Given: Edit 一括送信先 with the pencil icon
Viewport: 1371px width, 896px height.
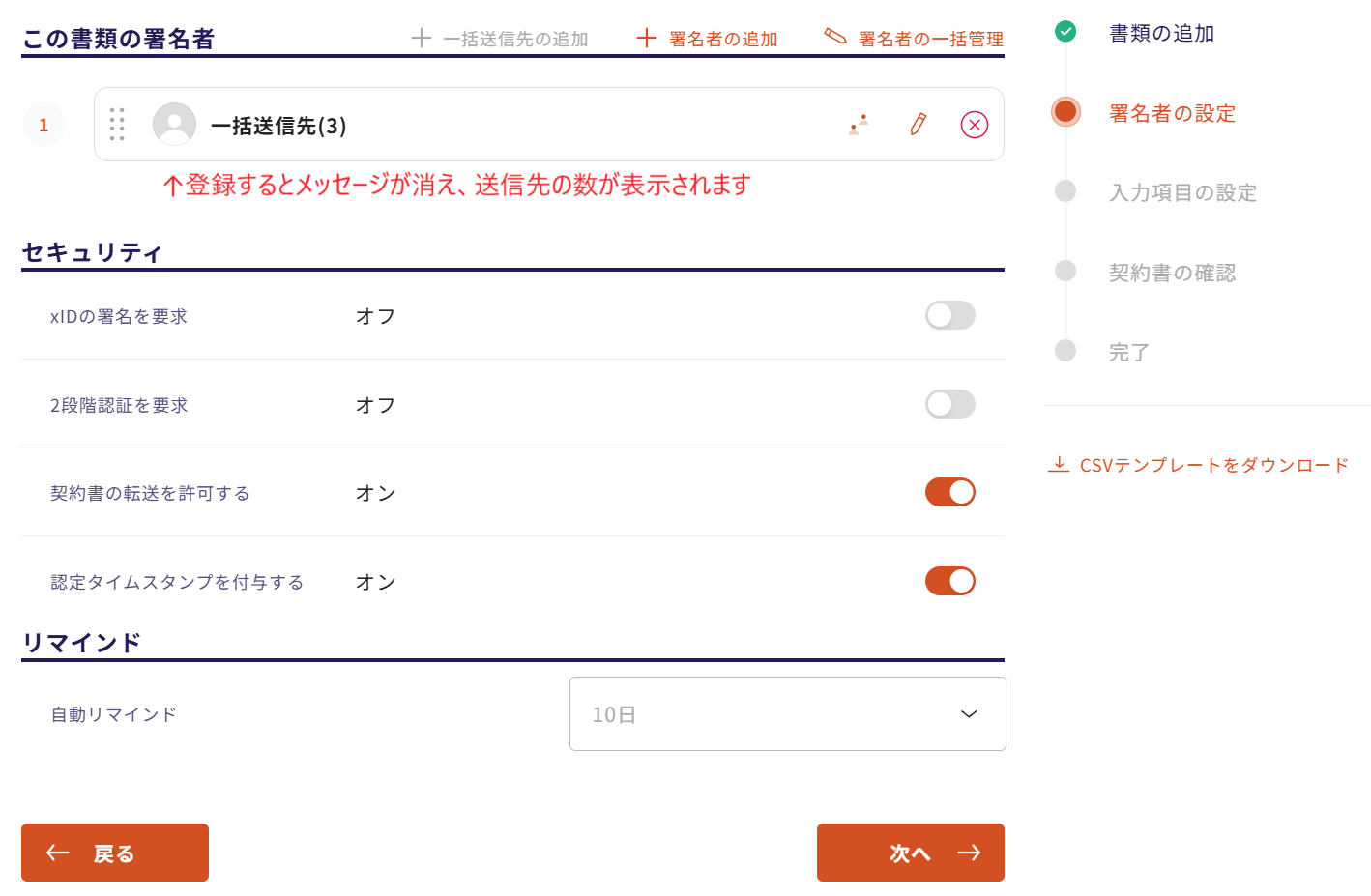Looking at the screenshot, I should tap(918, 125).
